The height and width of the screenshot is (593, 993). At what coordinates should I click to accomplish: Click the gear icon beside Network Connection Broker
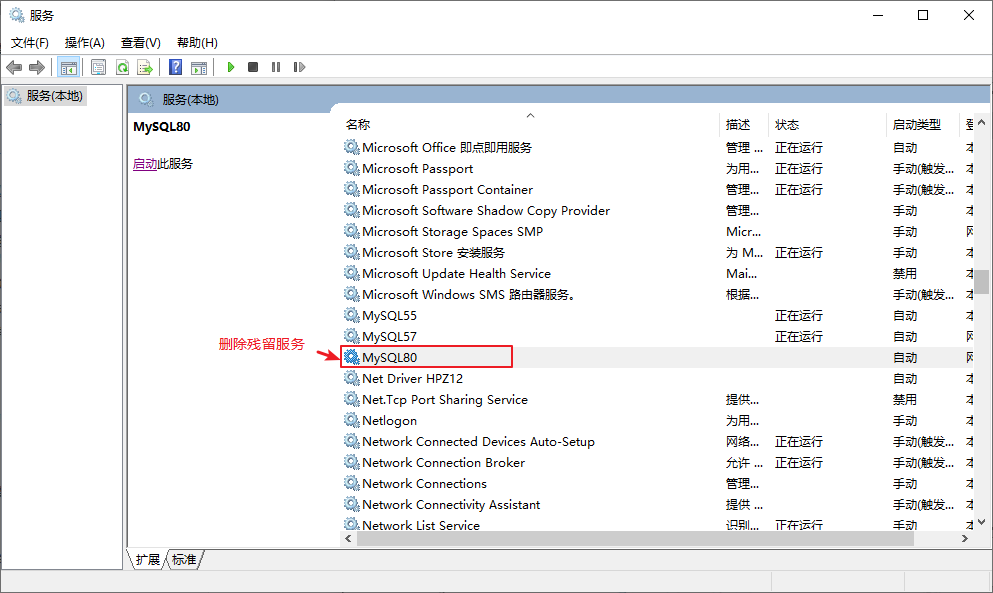351,462
